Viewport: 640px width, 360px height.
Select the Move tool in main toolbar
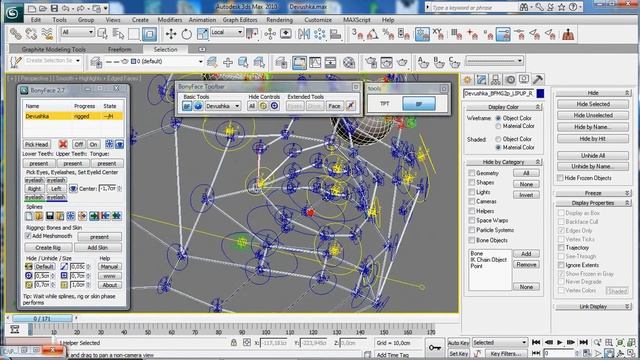171,34
